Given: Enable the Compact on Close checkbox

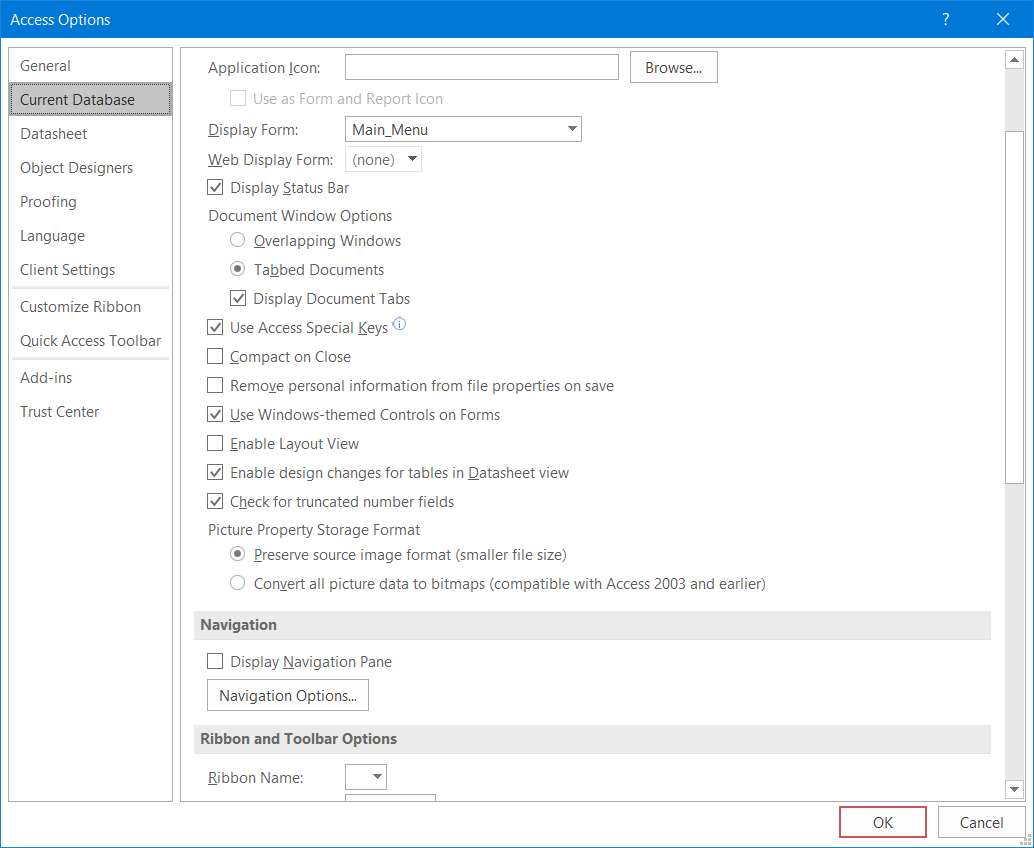Looking at the screenshot, I should (215, 357).
